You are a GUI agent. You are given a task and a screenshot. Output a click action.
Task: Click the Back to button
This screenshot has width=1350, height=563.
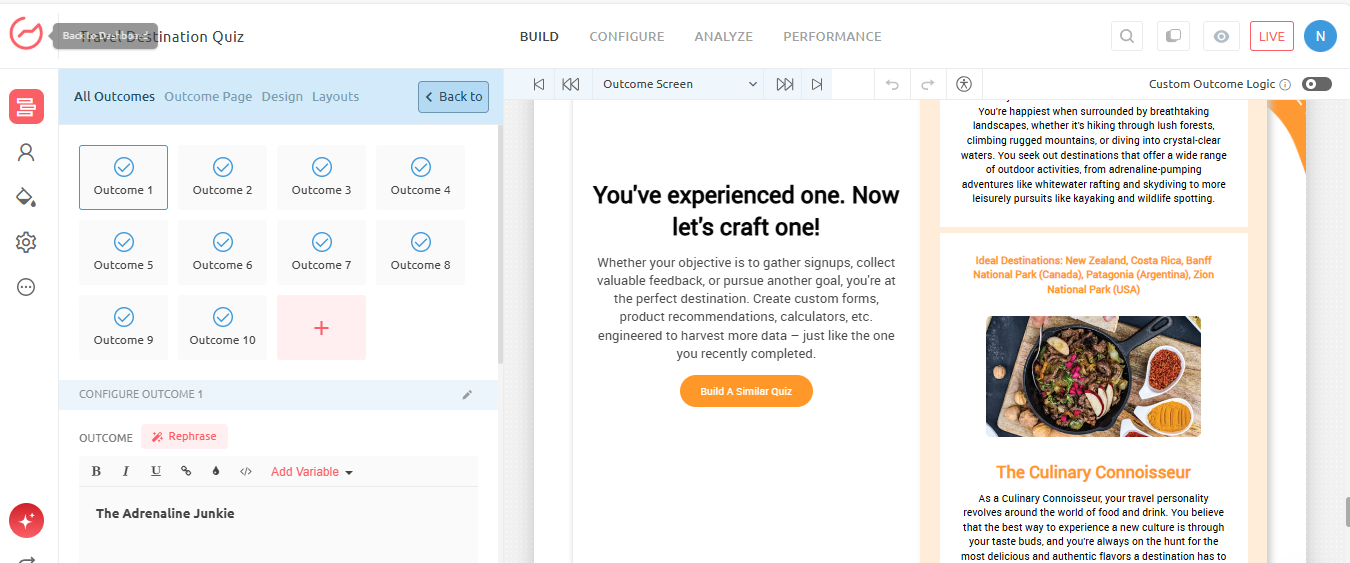pos(453,97)
